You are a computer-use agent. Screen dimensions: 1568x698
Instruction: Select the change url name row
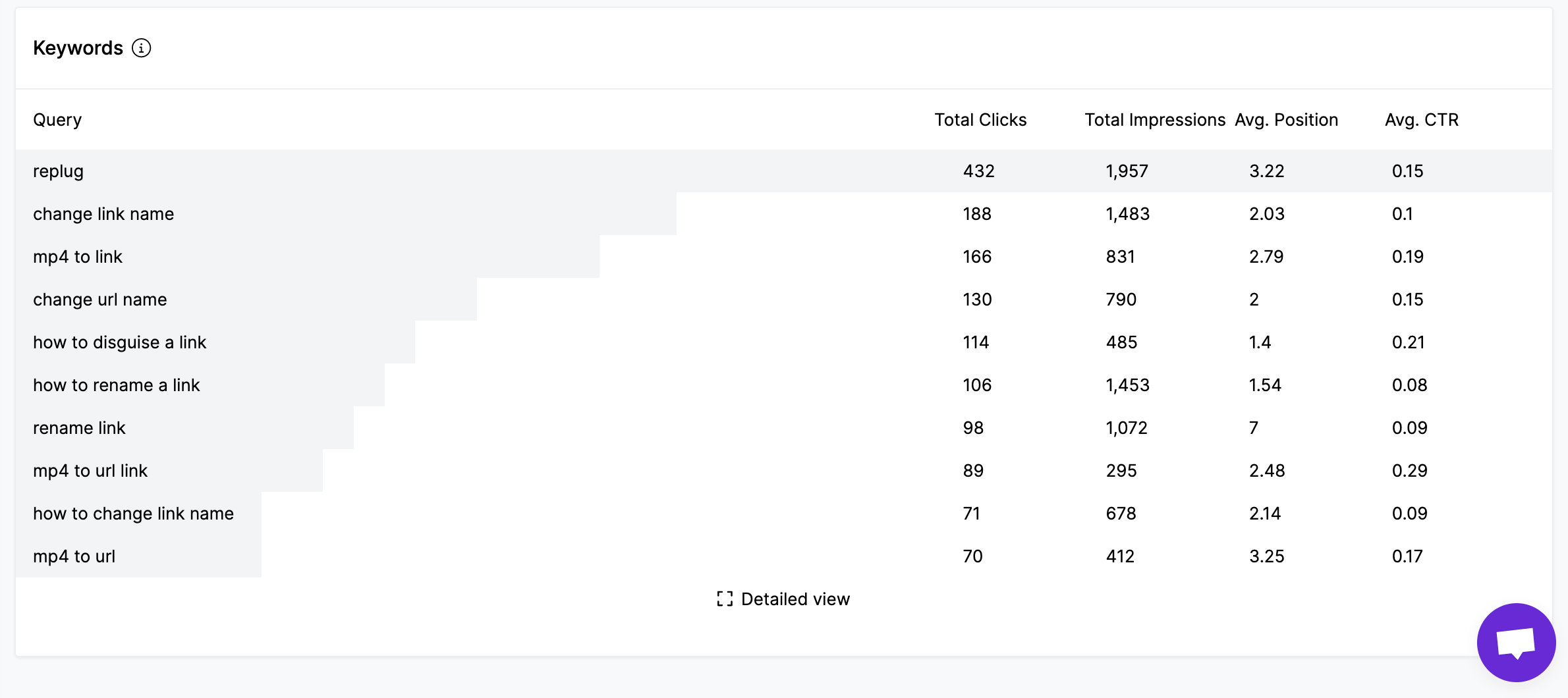100,299
